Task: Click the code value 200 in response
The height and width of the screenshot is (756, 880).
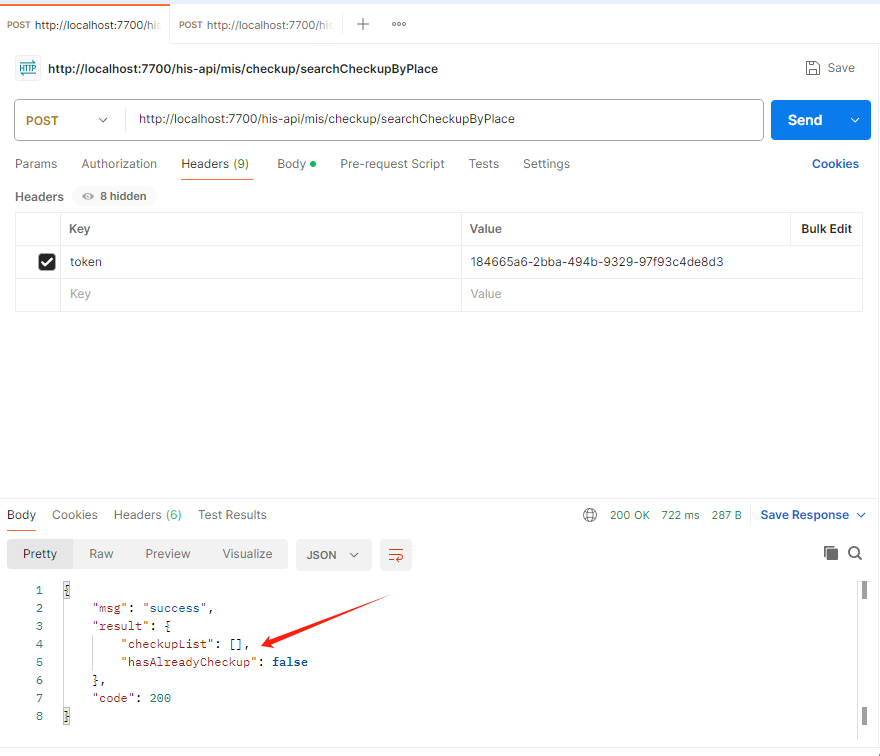Action: (160, 698)
